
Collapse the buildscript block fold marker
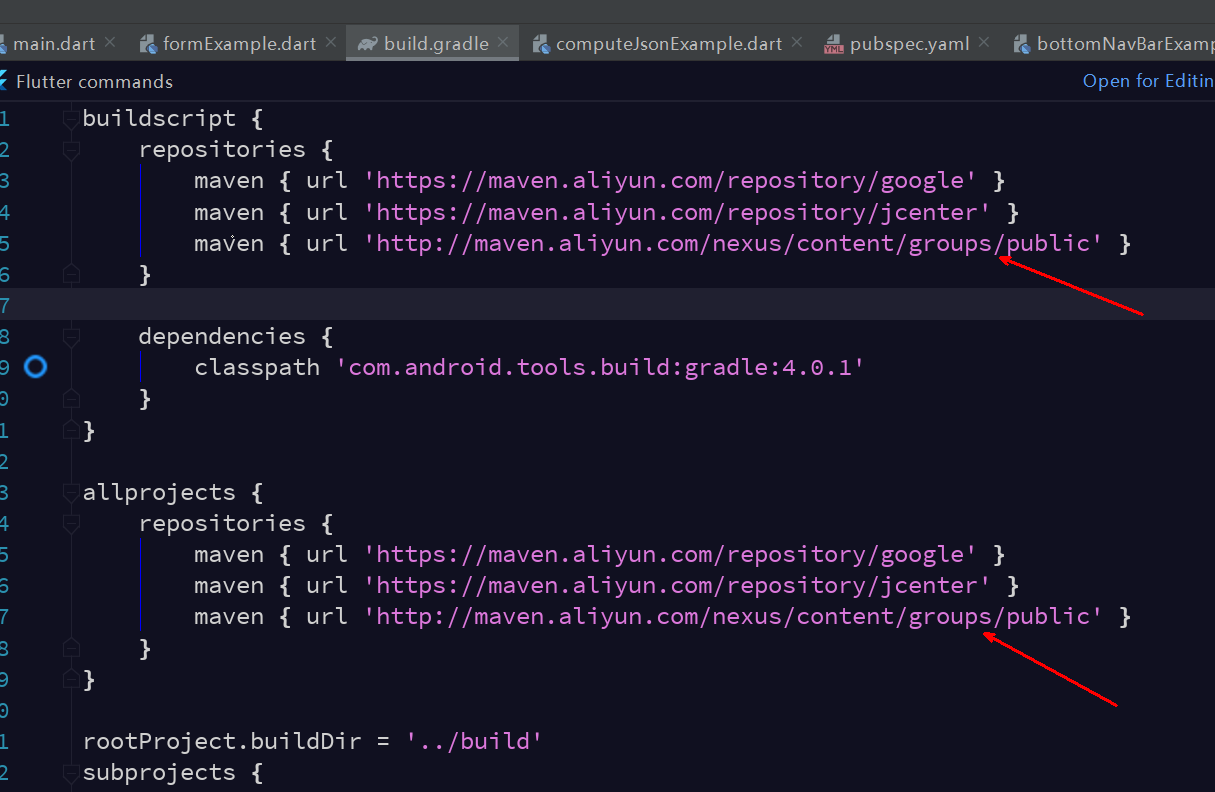(x=70, y=119)
